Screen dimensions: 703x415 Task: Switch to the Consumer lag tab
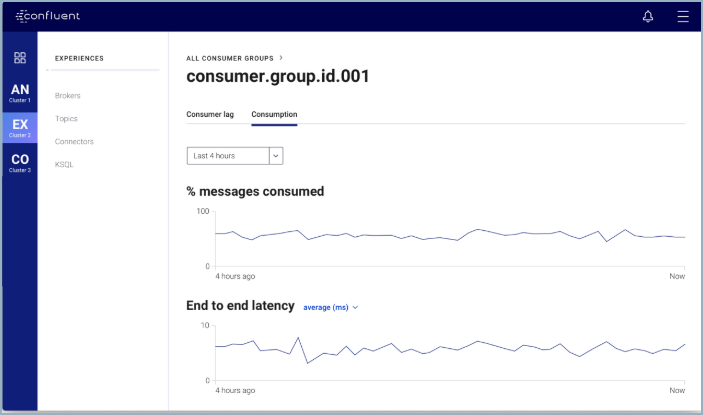click(210, 114)
